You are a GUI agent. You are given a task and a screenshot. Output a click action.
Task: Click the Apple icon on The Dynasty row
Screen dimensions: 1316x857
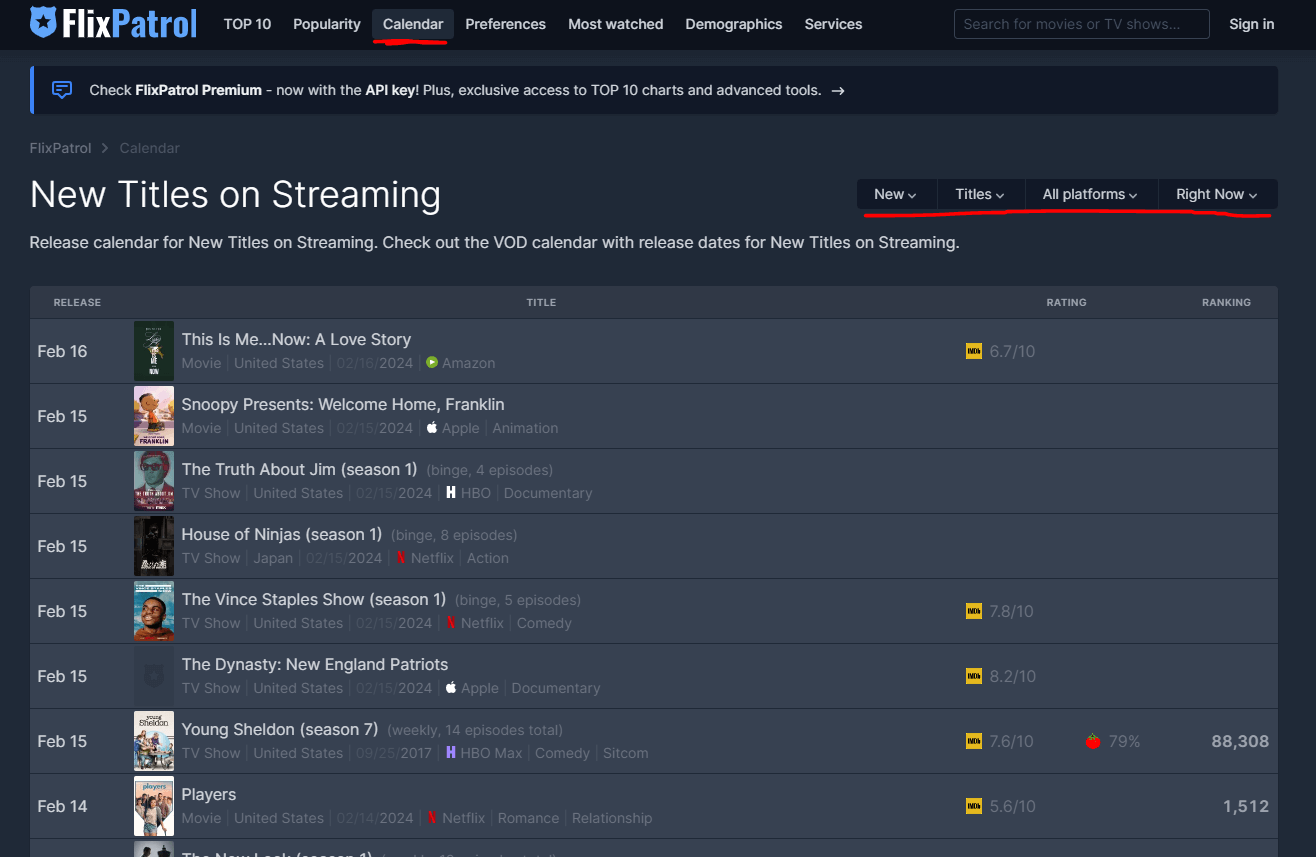pyautogui.click(x=451, y=688)
